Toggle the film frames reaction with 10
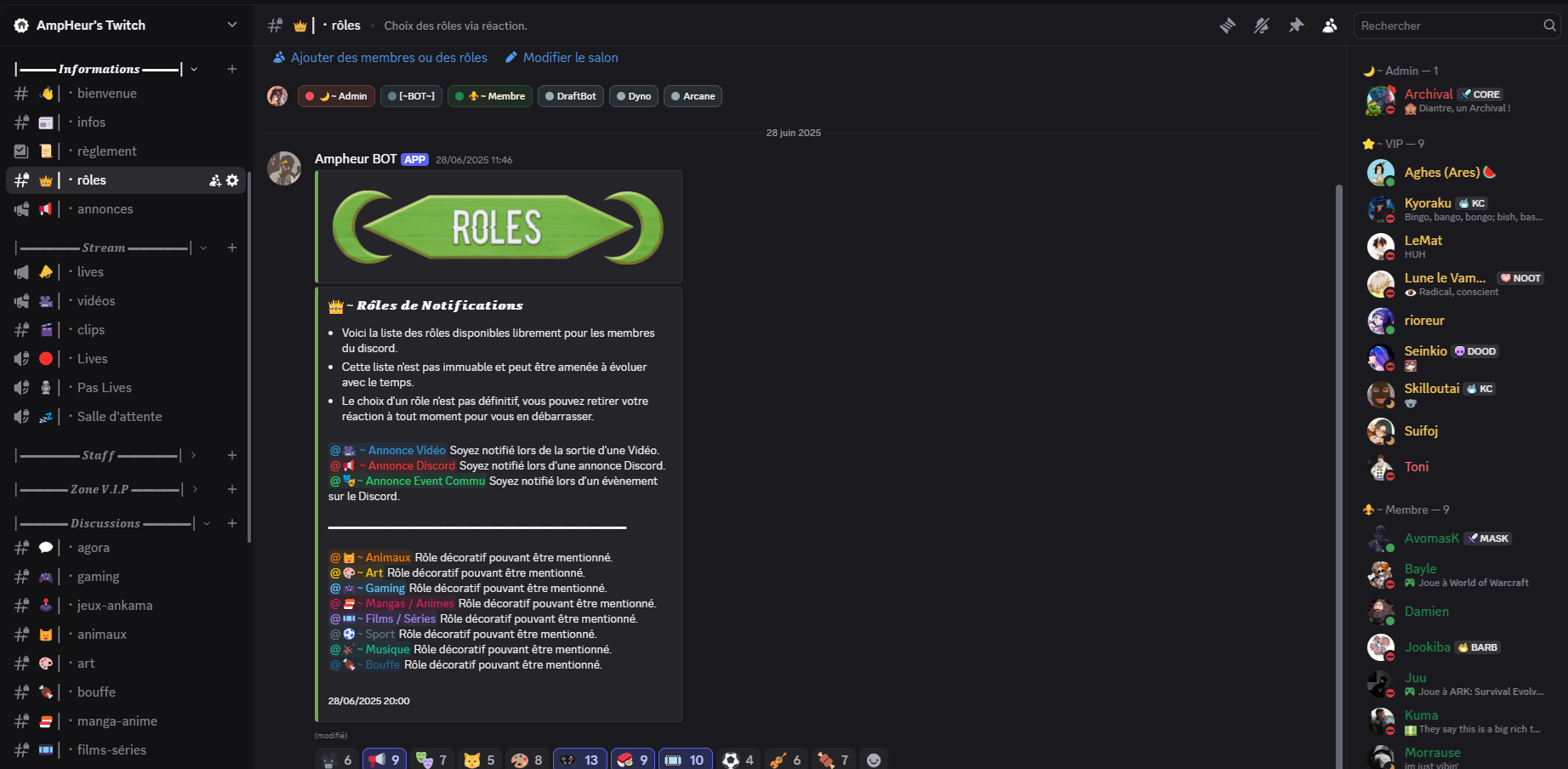This screenshot has height=769, width=1568. coord(686,760)
